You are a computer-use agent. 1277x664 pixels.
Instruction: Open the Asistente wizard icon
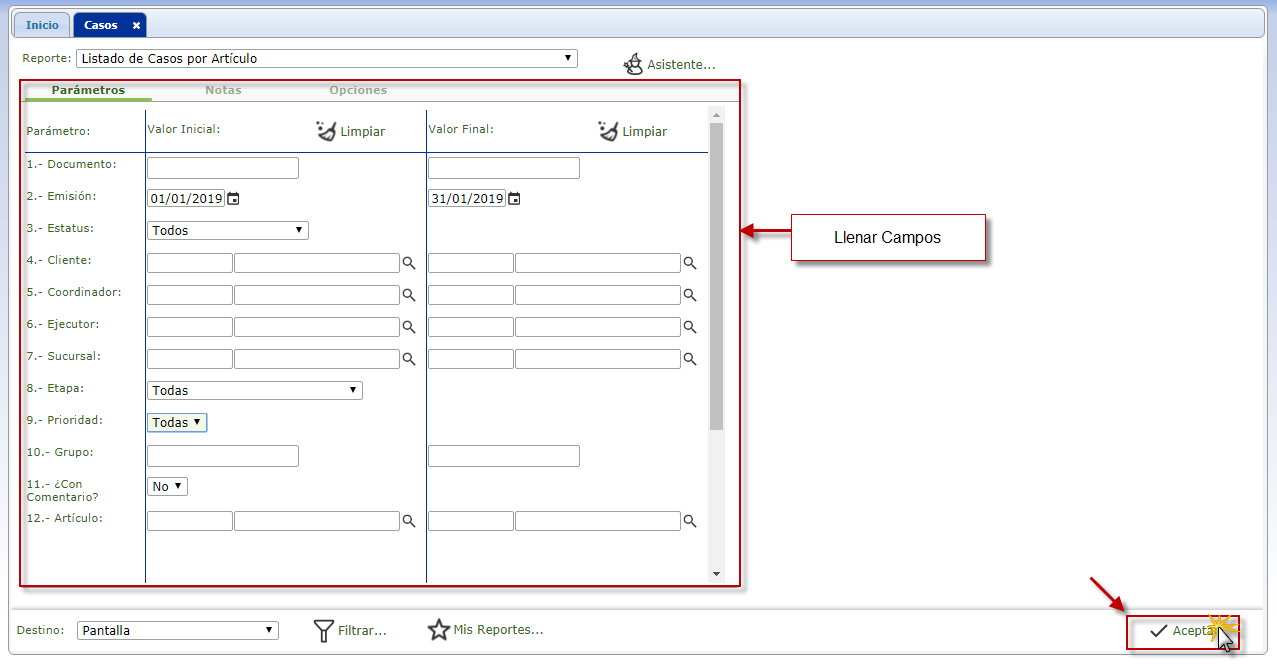coord(631,65)
